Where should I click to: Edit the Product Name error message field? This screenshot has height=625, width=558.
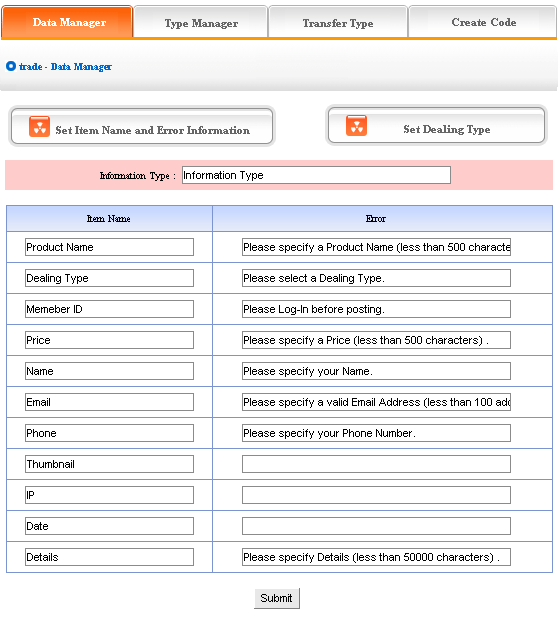pos(376,247)
